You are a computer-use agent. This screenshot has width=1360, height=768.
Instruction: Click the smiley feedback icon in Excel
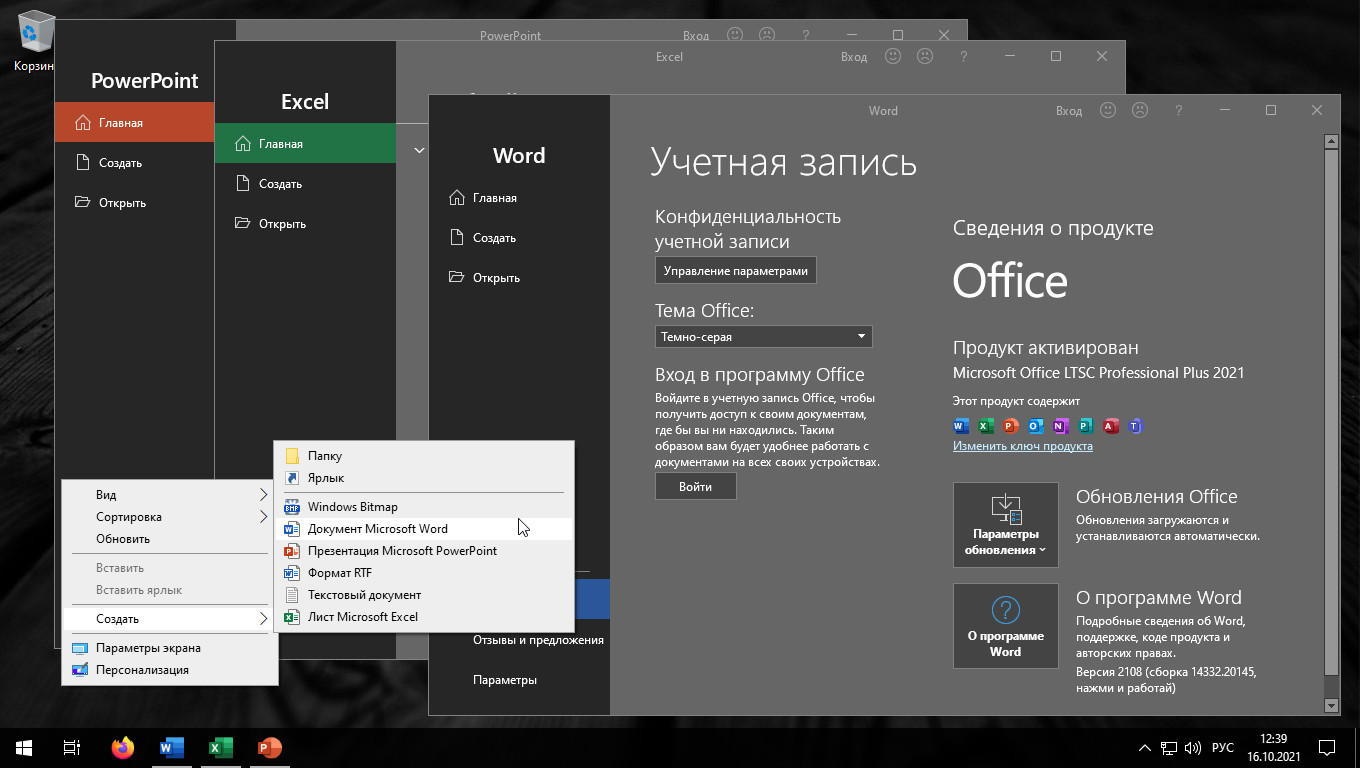pos(894,56)
